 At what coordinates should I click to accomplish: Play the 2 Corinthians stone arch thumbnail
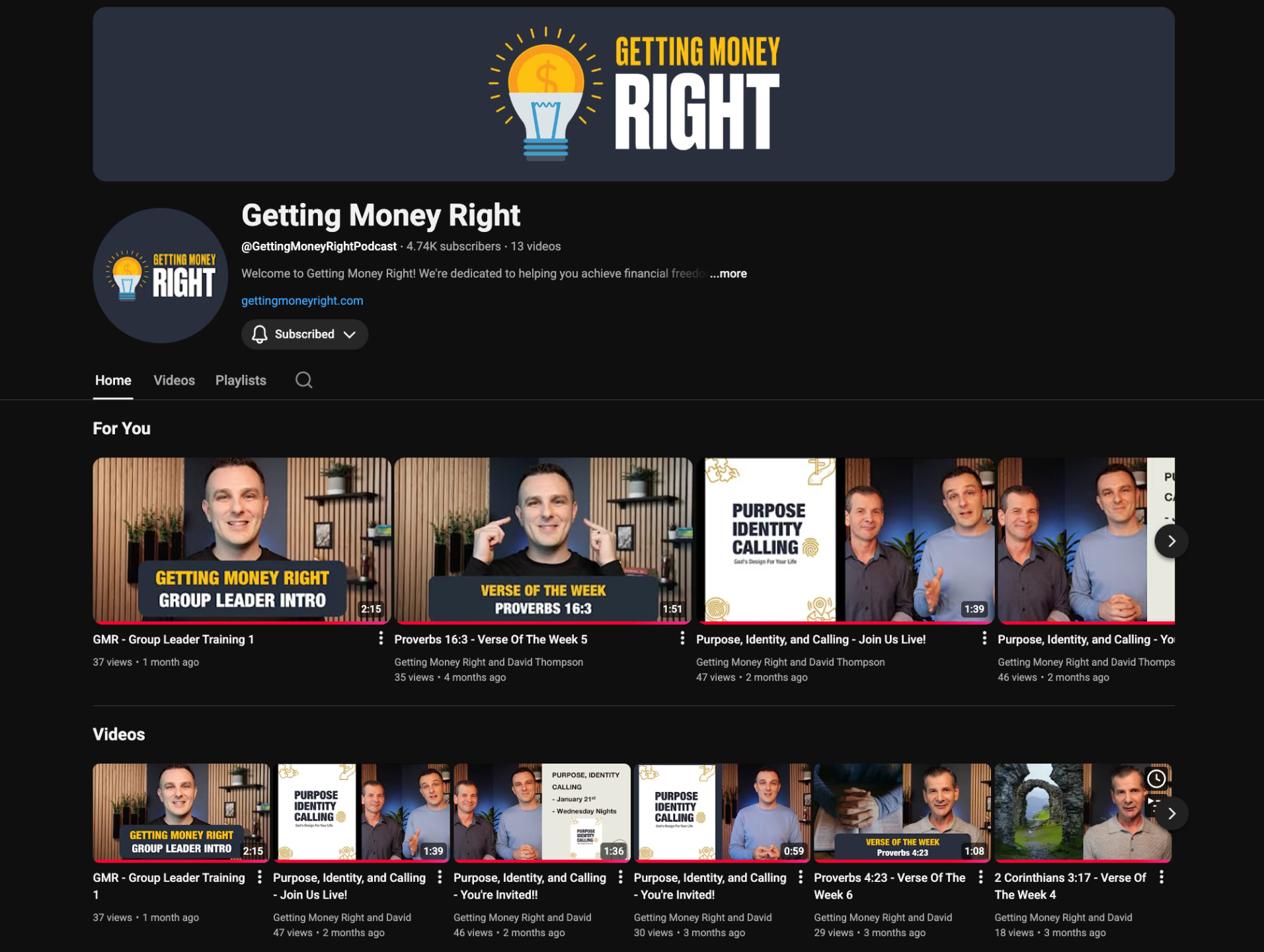[1083, 813]
